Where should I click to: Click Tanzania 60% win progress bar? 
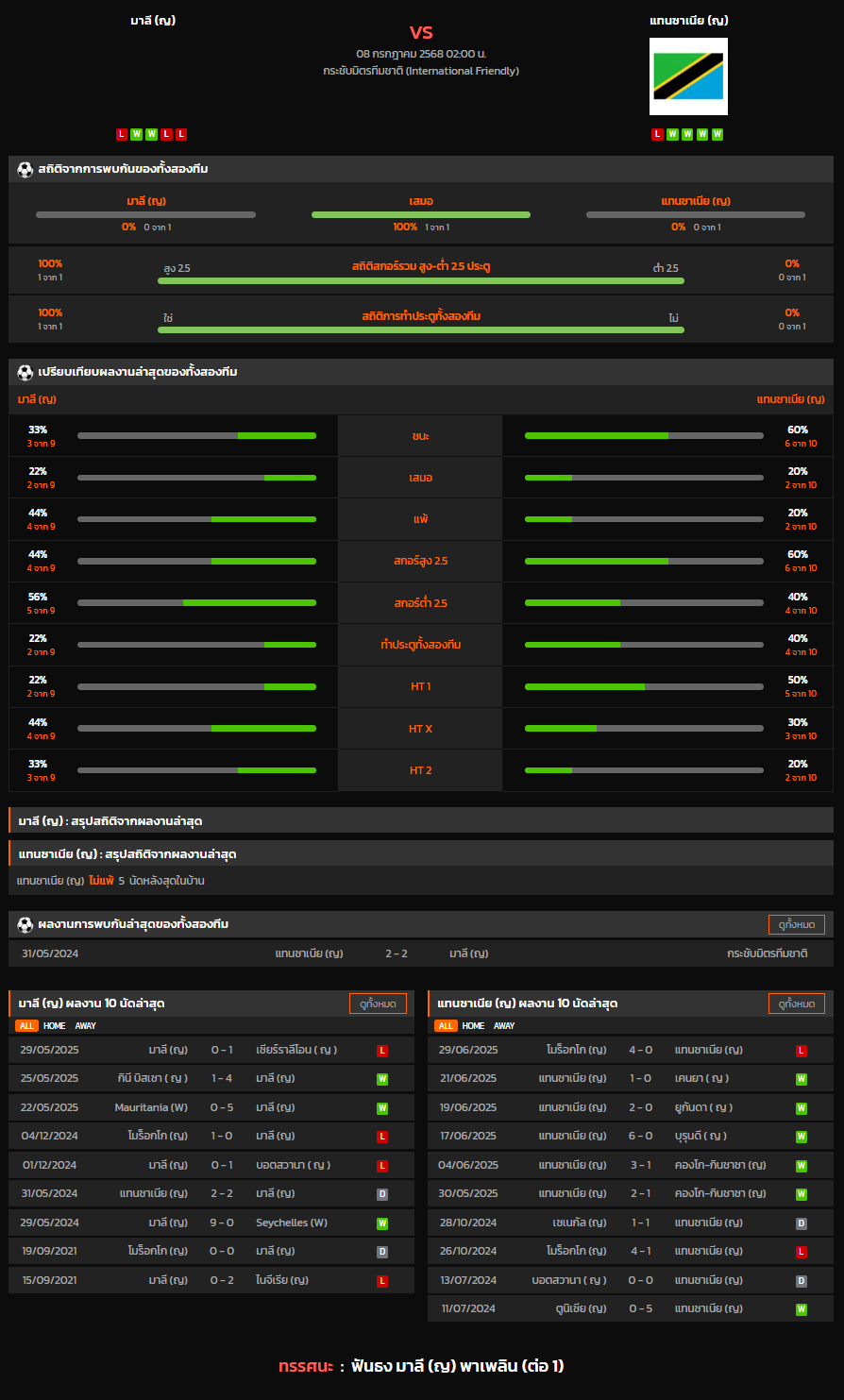(x=644, y=435)
